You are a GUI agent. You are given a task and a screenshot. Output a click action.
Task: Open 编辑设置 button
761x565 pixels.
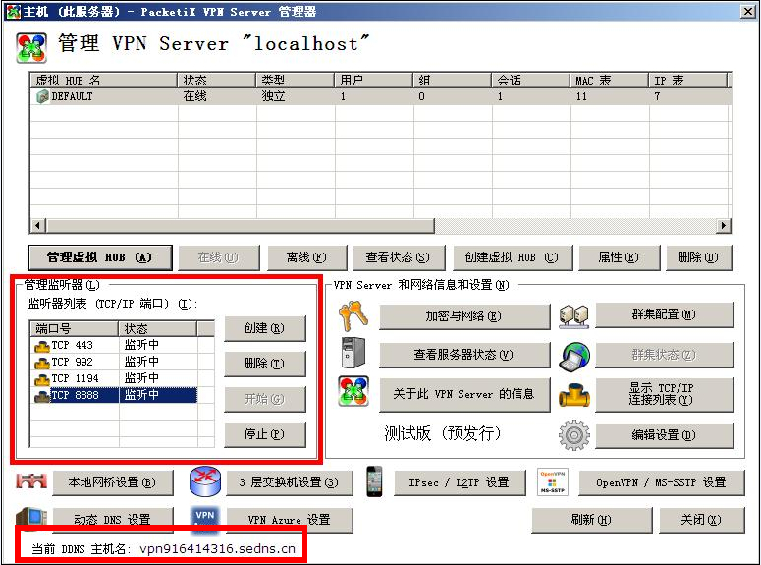click(664, 435)
